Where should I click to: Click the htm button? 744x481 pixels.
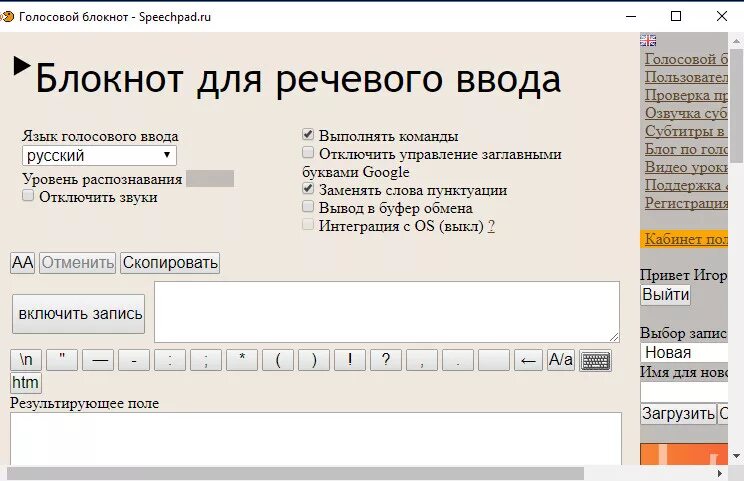pos(26,382)
